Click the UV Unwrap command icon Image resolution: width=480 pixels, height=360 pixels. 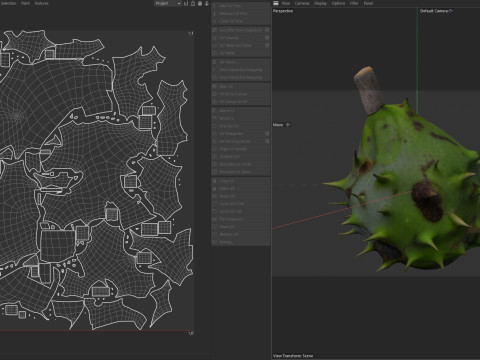click(x=215, y=38)
